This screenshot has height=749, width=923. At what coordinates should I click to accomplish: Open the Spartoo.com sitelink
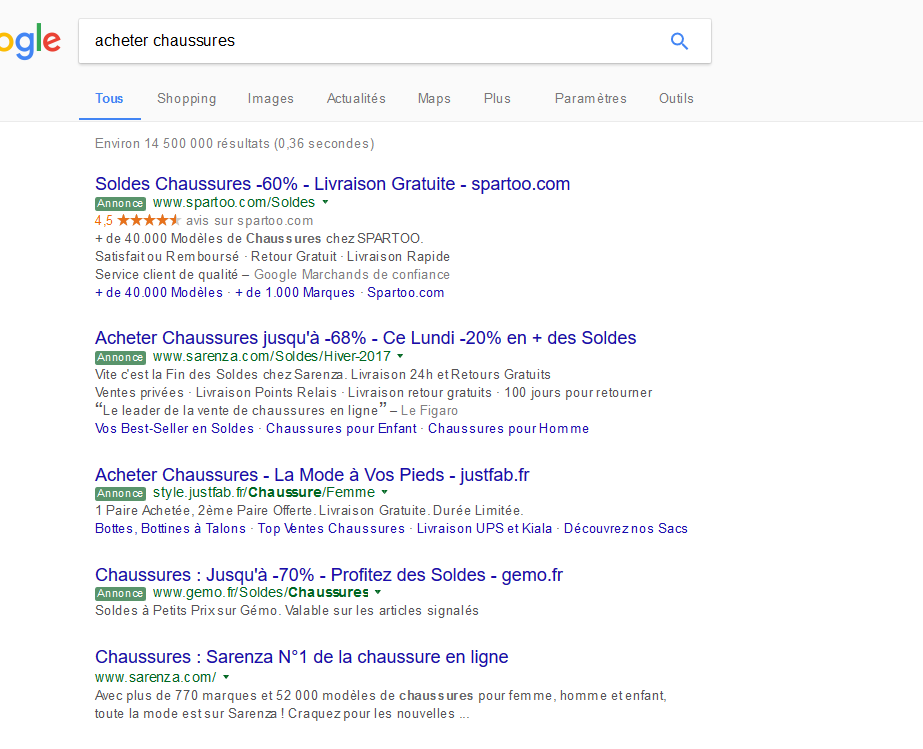pyautogui.click(x=406, y=293)
